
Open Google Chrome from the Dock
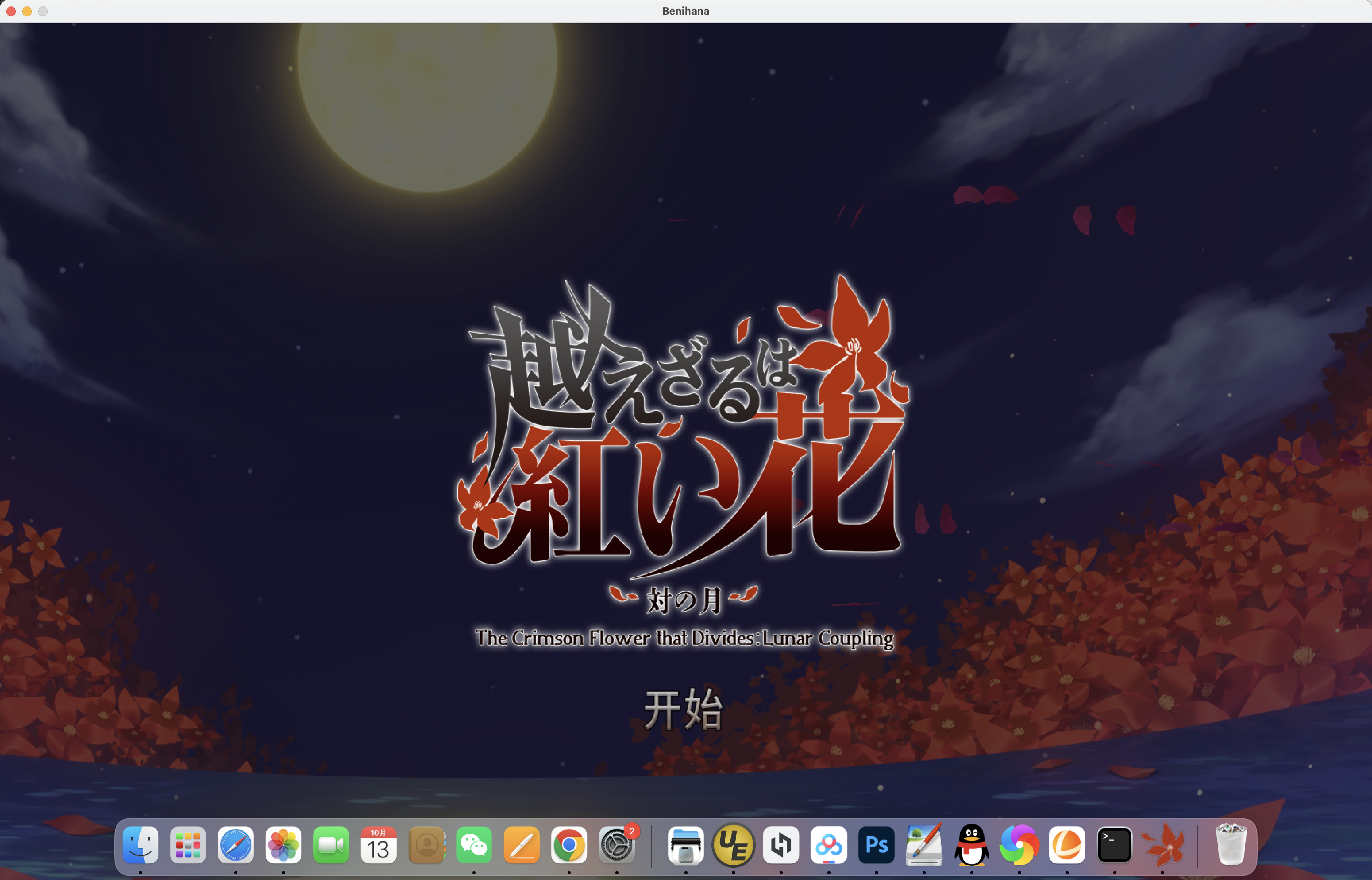pyautogui.click(x=569, y=845)
